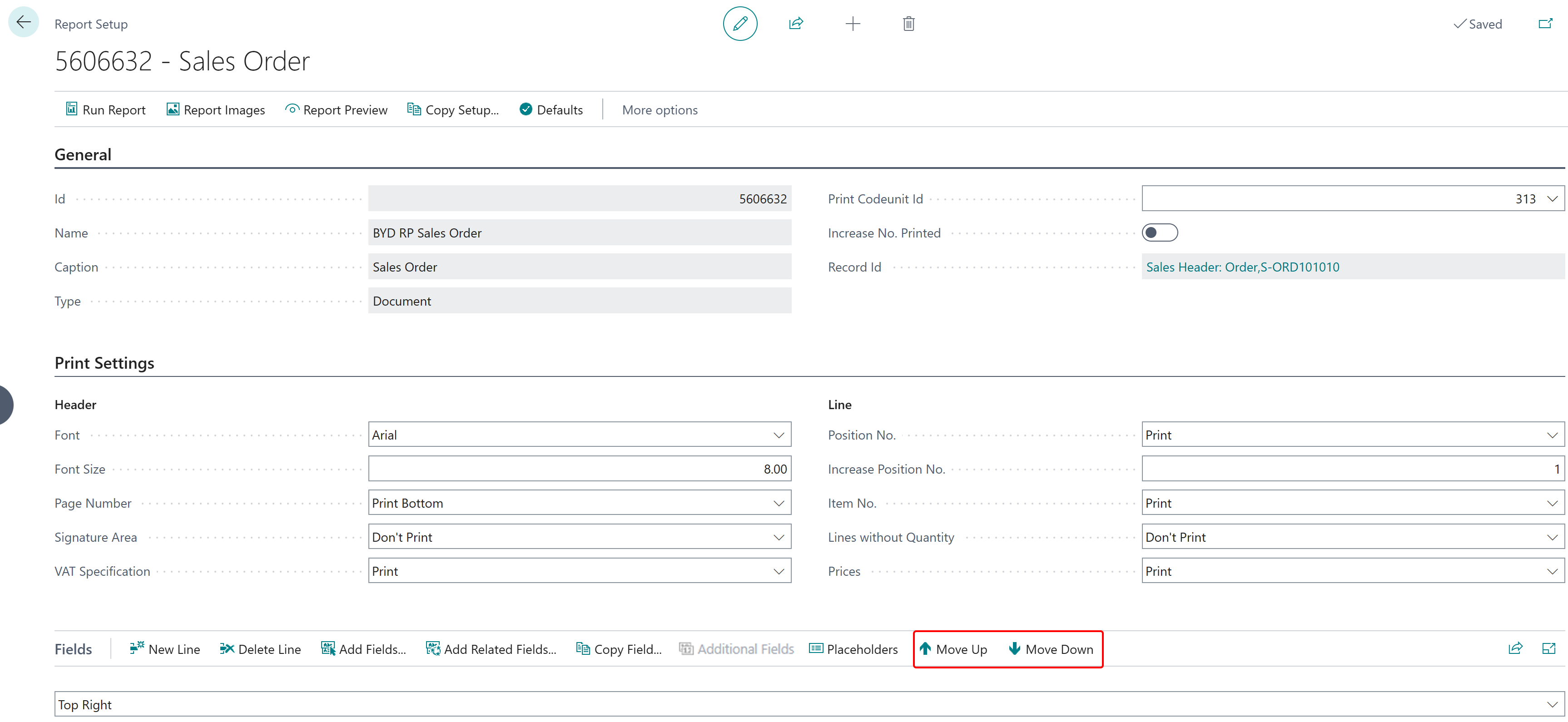Click the share icon in header

click(x=795, y=24)
